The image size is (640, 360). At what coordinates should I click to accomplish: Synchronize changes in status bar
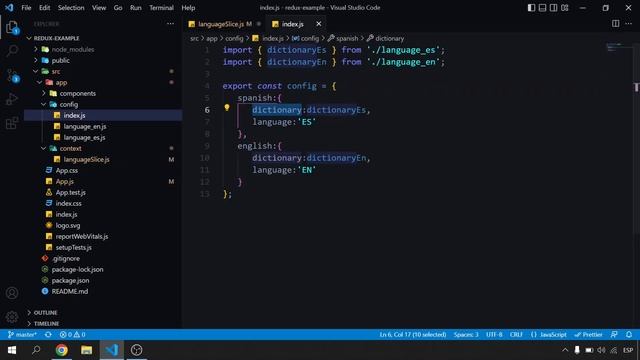pyautogui.click(x=48, y=334)
